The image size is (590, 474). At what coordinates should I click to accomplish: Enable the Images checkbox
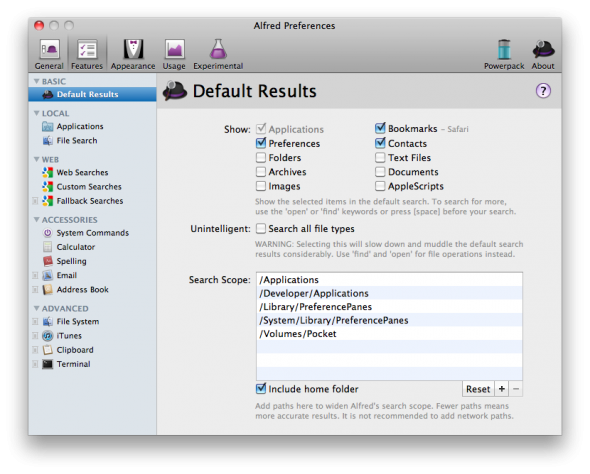point(261,186)
